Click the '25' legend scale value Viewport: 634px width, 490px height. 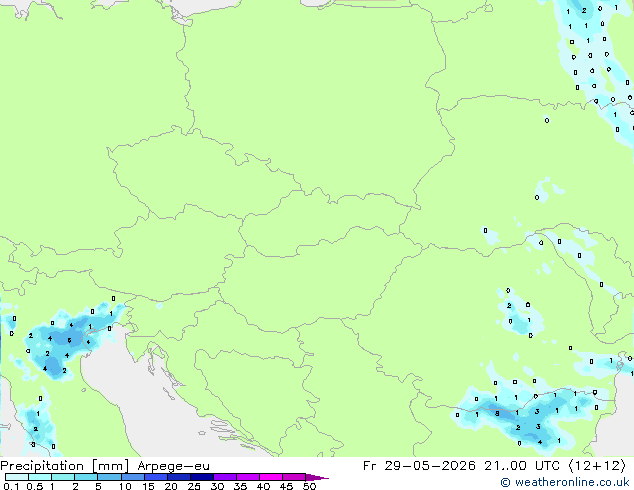pyautogui.click(x=194, y=486)
